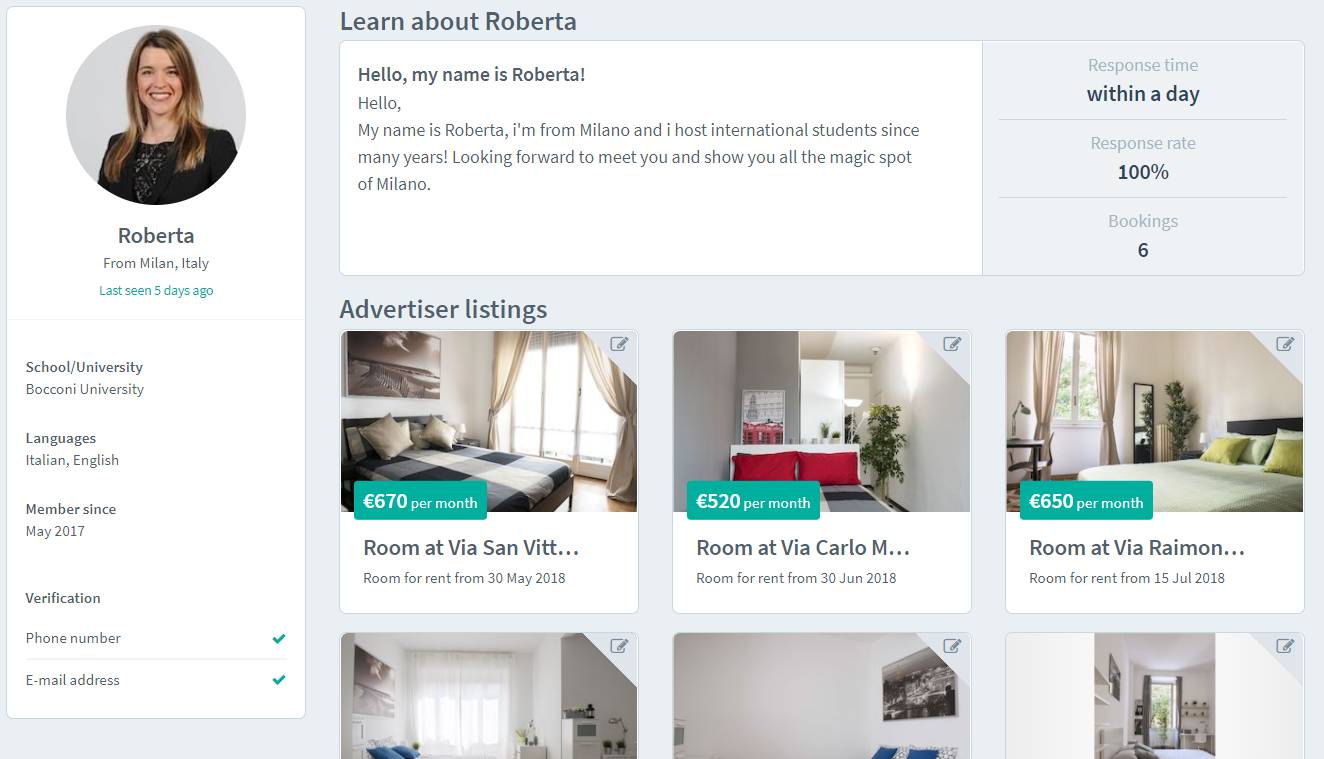Open the €650 per month room photo

click(x=1155, y=421)
